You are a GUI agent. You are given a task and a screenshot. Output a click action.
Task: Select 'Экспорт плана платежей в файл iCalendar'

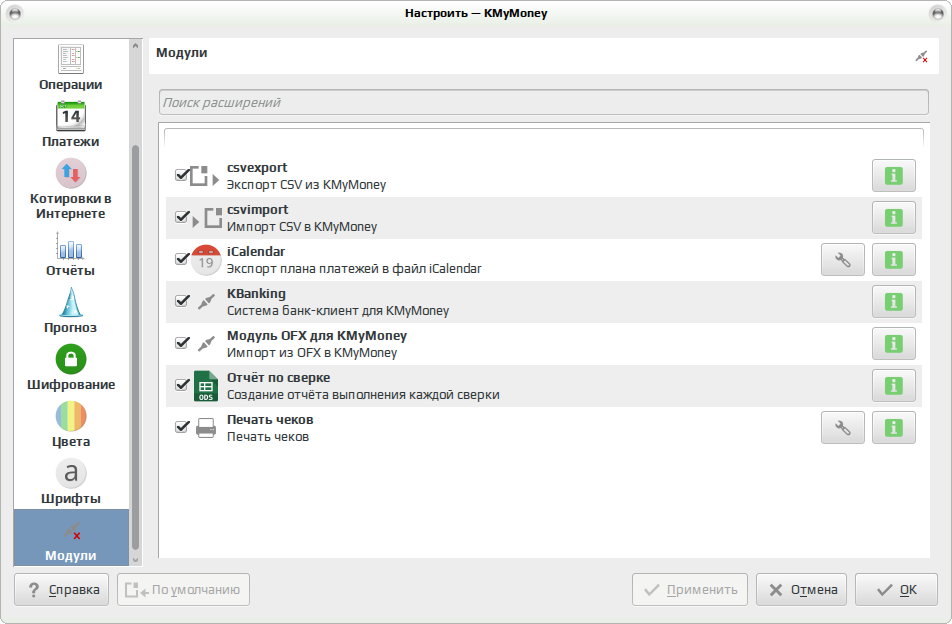click(354, 268)
